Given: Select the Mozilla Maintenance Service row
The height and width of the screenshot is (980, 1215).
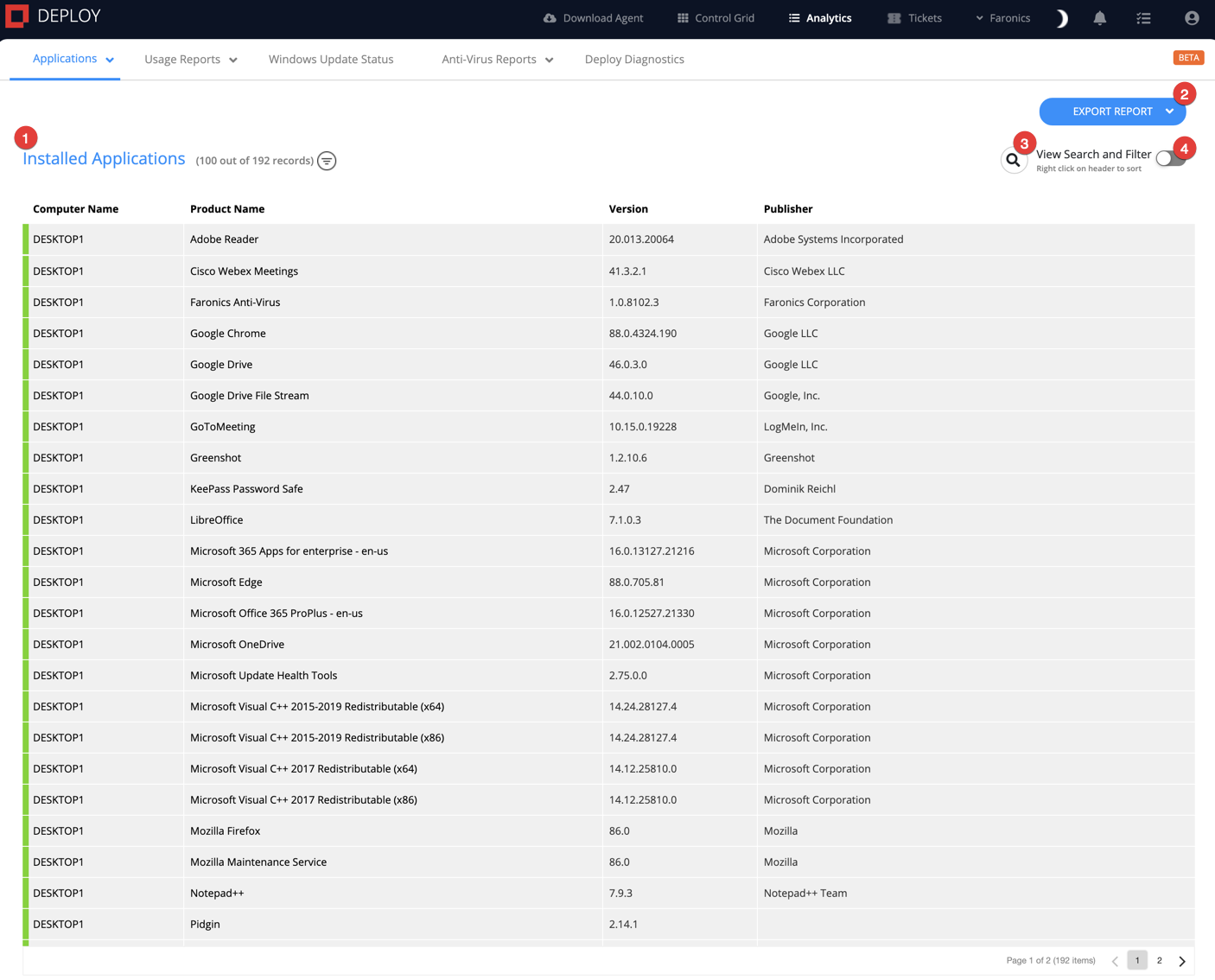Looking at the screenshot, I should point(608,862).
